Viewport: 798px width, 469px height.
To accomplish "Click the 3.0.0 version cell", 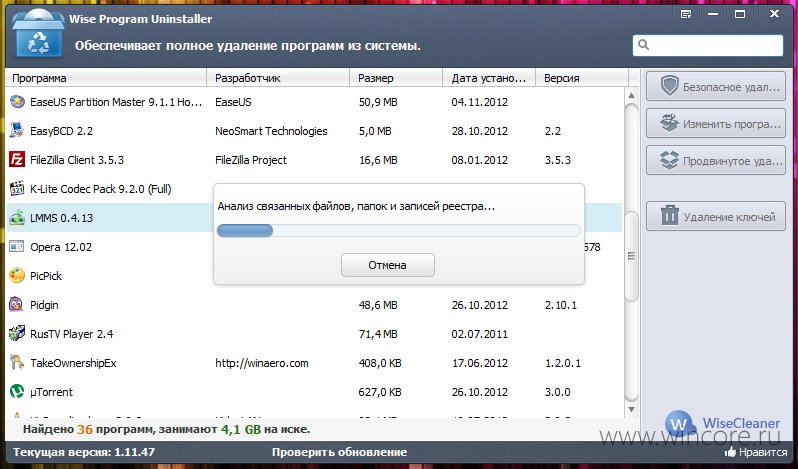I will 558,392.
